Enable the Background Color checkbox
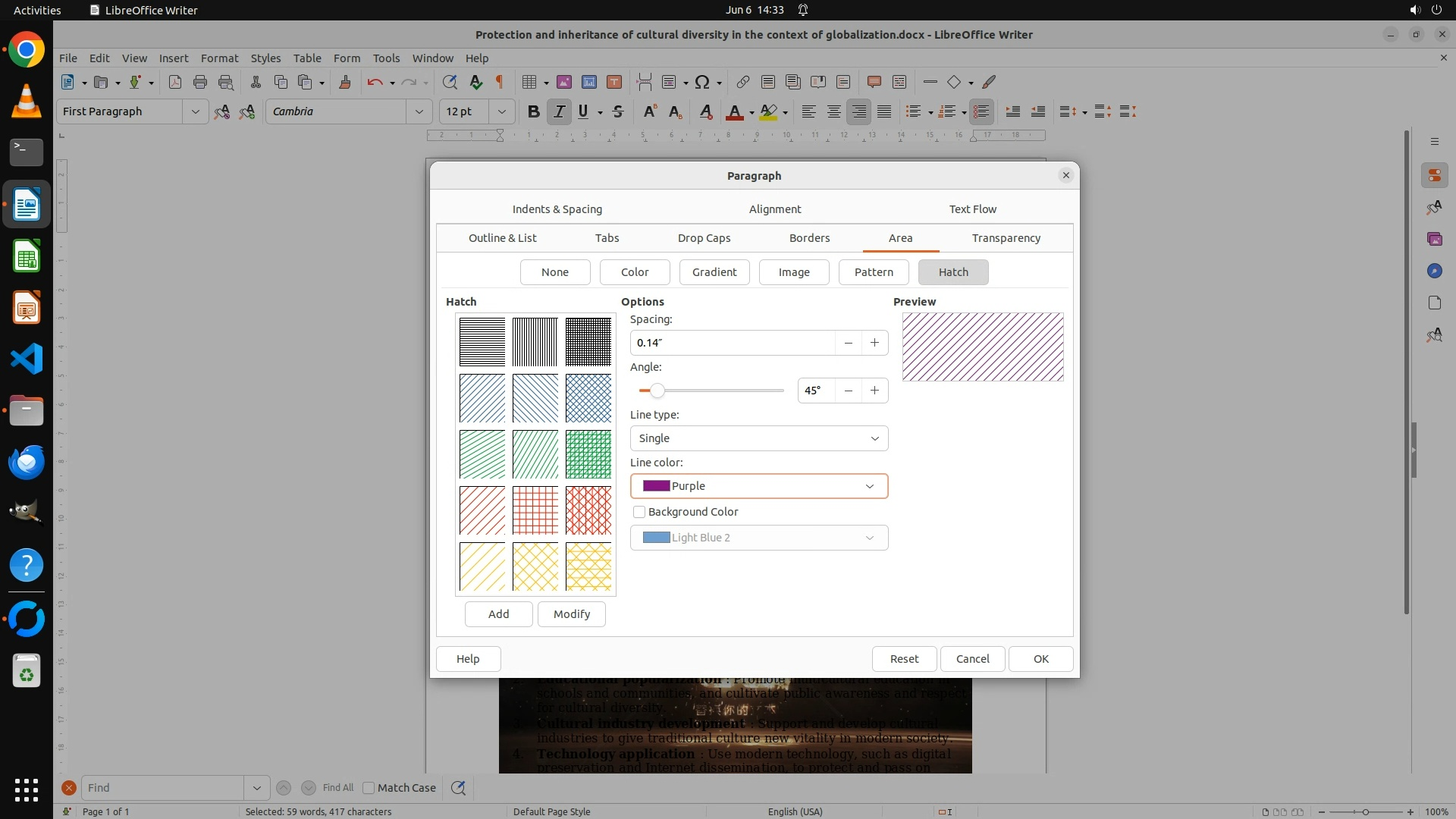 click(639, 512)
